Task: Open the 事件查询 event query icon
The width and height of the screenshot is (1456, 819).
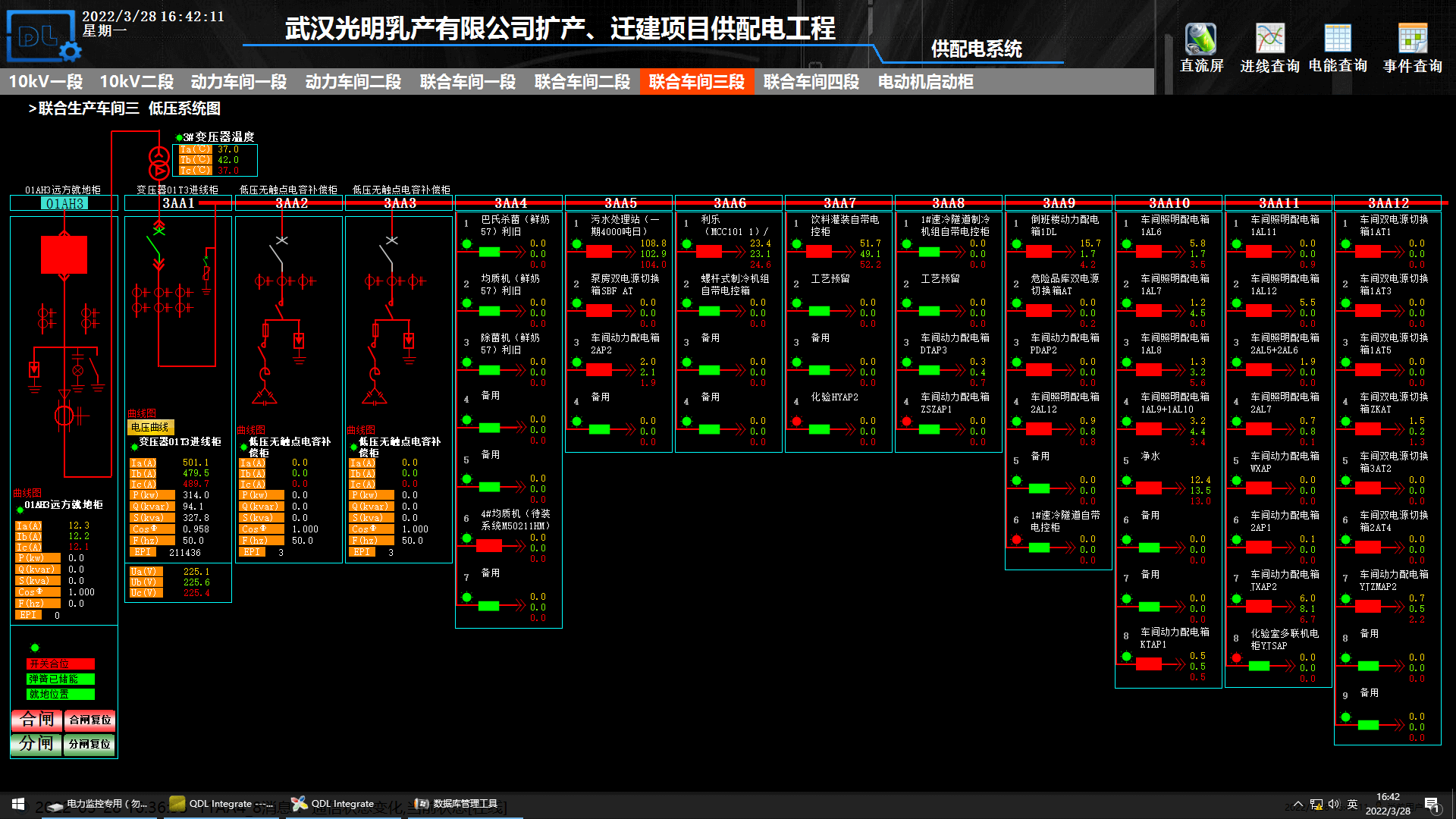Action: [x=1412, y=39]
